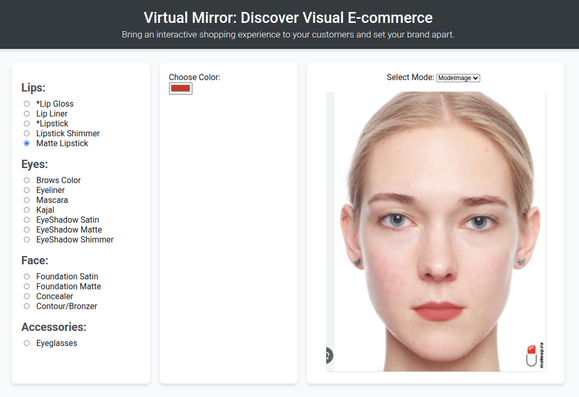The height and width of the screenshot is (397, 579).
Task: Select the *Lip Gloss radio option
Action: (27, 104)
